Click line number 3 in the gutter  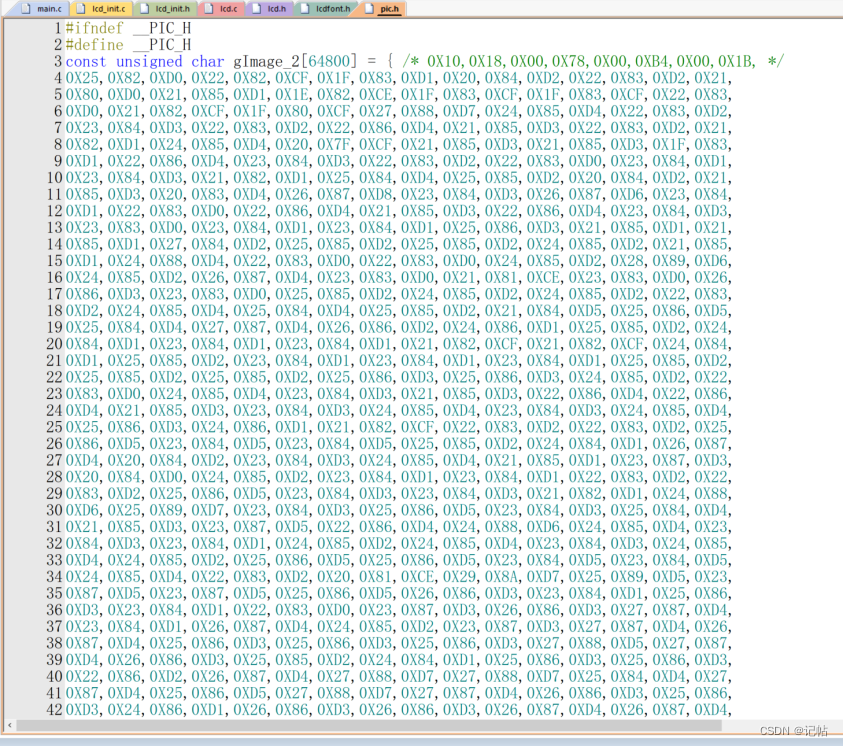[58, 61]
